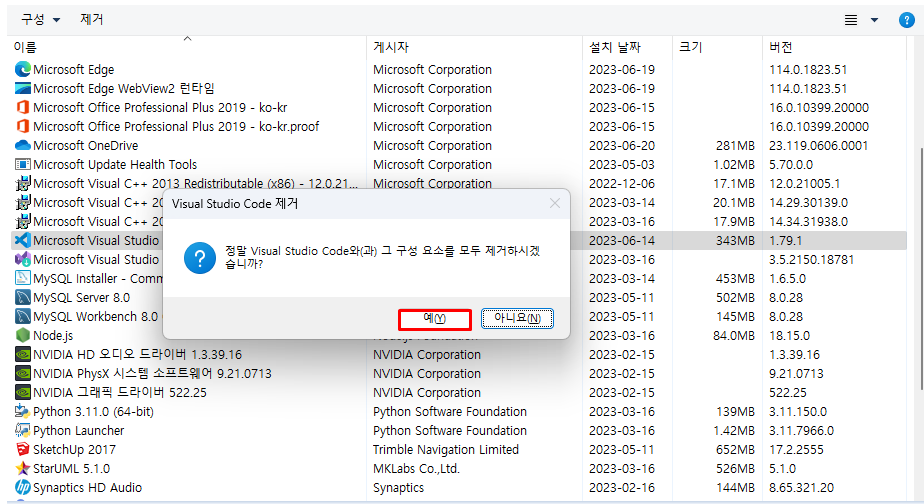
Task: Click the 343MB size cell
Action: (735, 241)
